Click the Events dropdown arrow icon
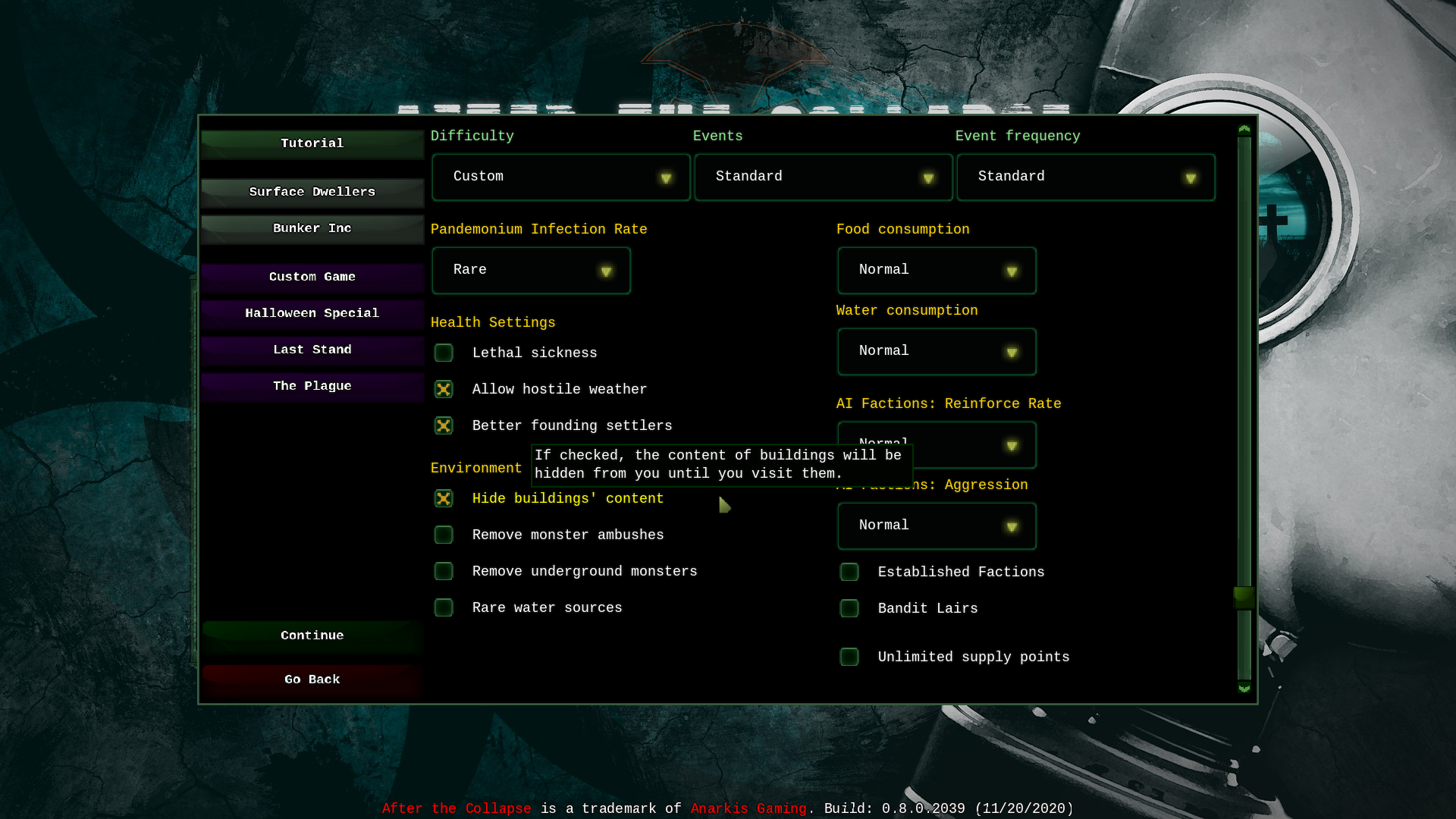 point(928,178)
